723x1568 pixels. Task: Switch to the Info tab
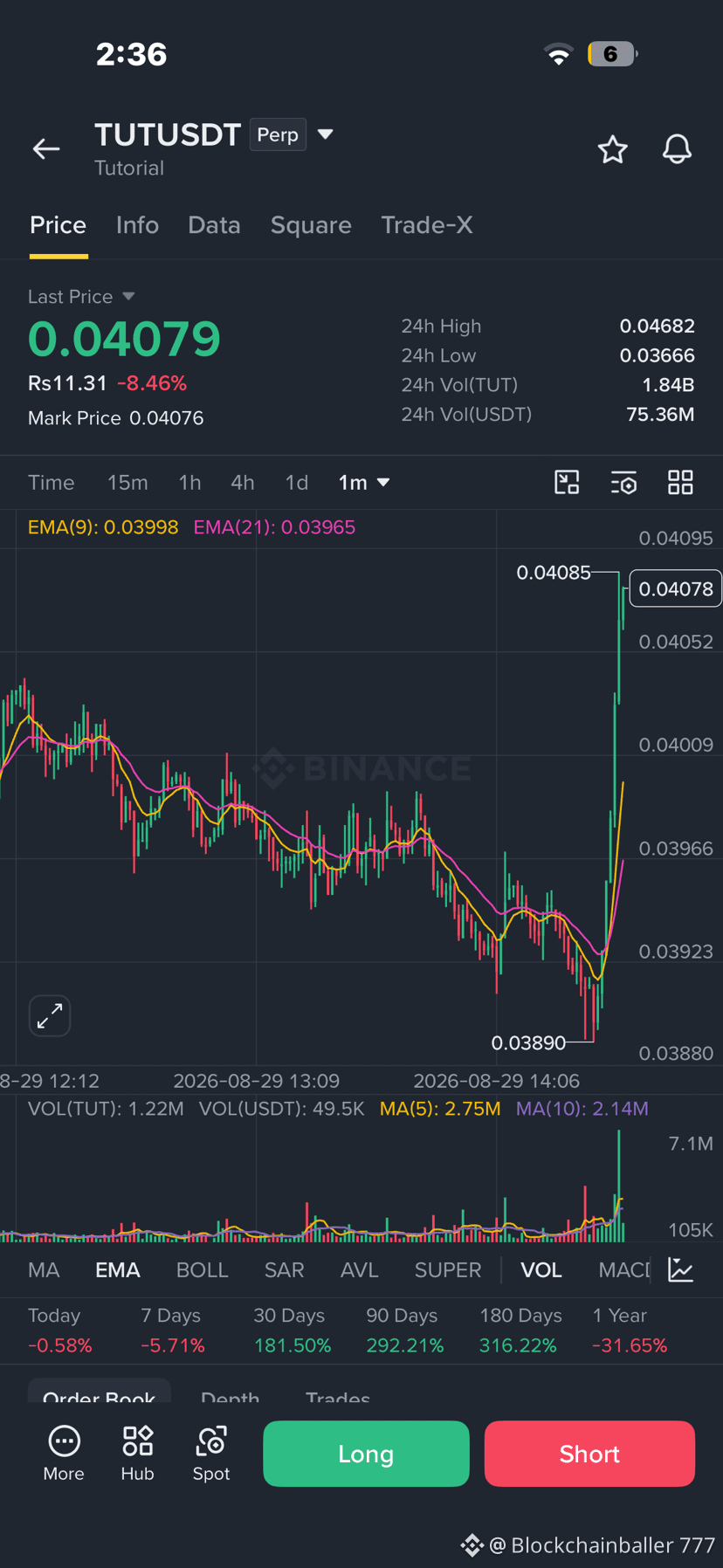(x=137, y=225)
